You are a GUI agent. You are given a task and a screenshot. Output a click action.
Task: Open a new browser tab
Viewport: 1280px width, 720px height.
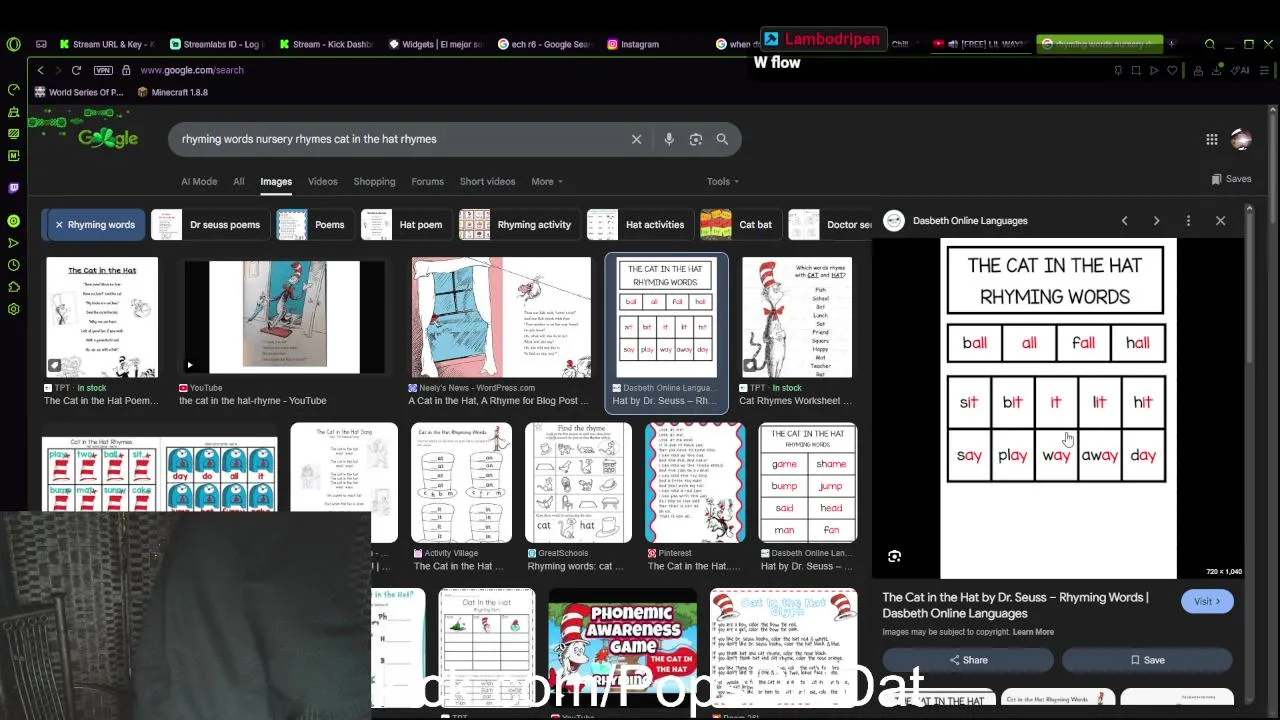(x=1171, y=44)
